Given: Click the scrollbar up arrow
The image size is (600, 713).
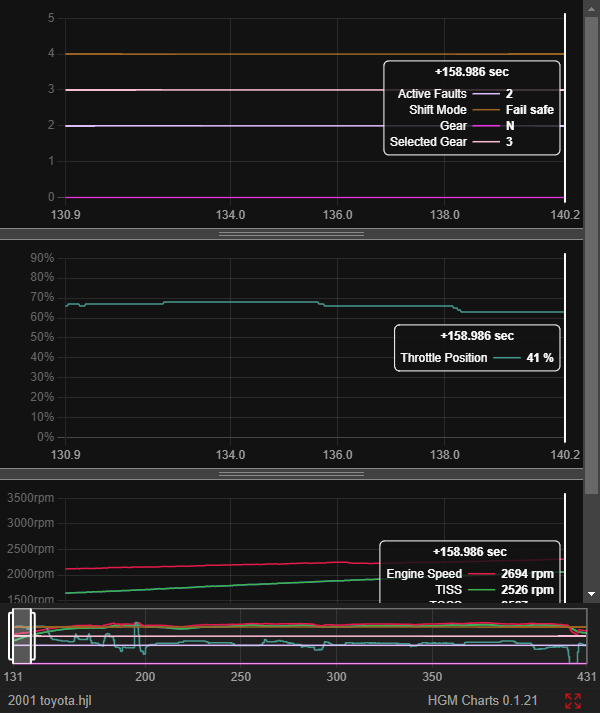Looking at the screenshot, I should tap(592, 6).
